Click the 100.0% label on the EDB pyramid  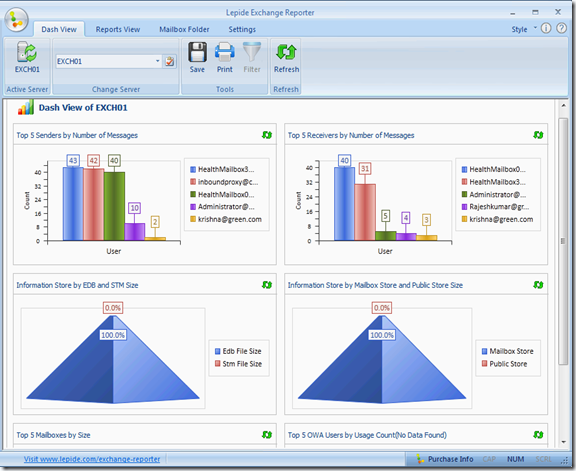(113, 335)
